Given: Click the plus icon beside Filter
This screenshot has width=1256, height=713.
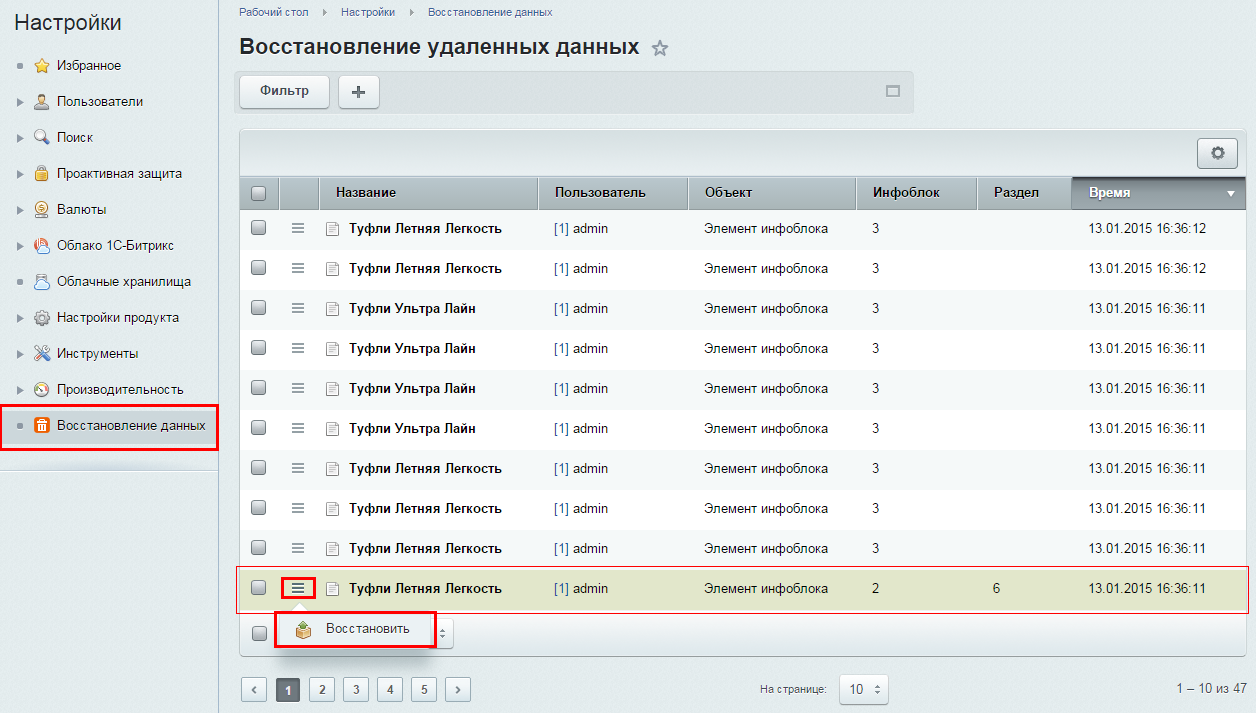Looking at the screenshot, I should [359, 92].
